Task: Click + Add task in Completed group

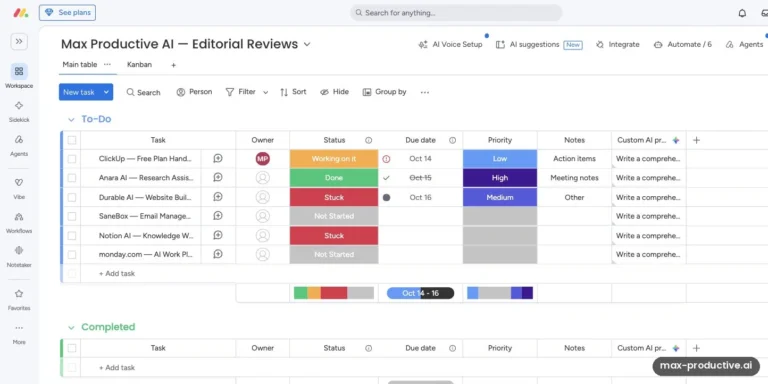Action: pos(117,367)
